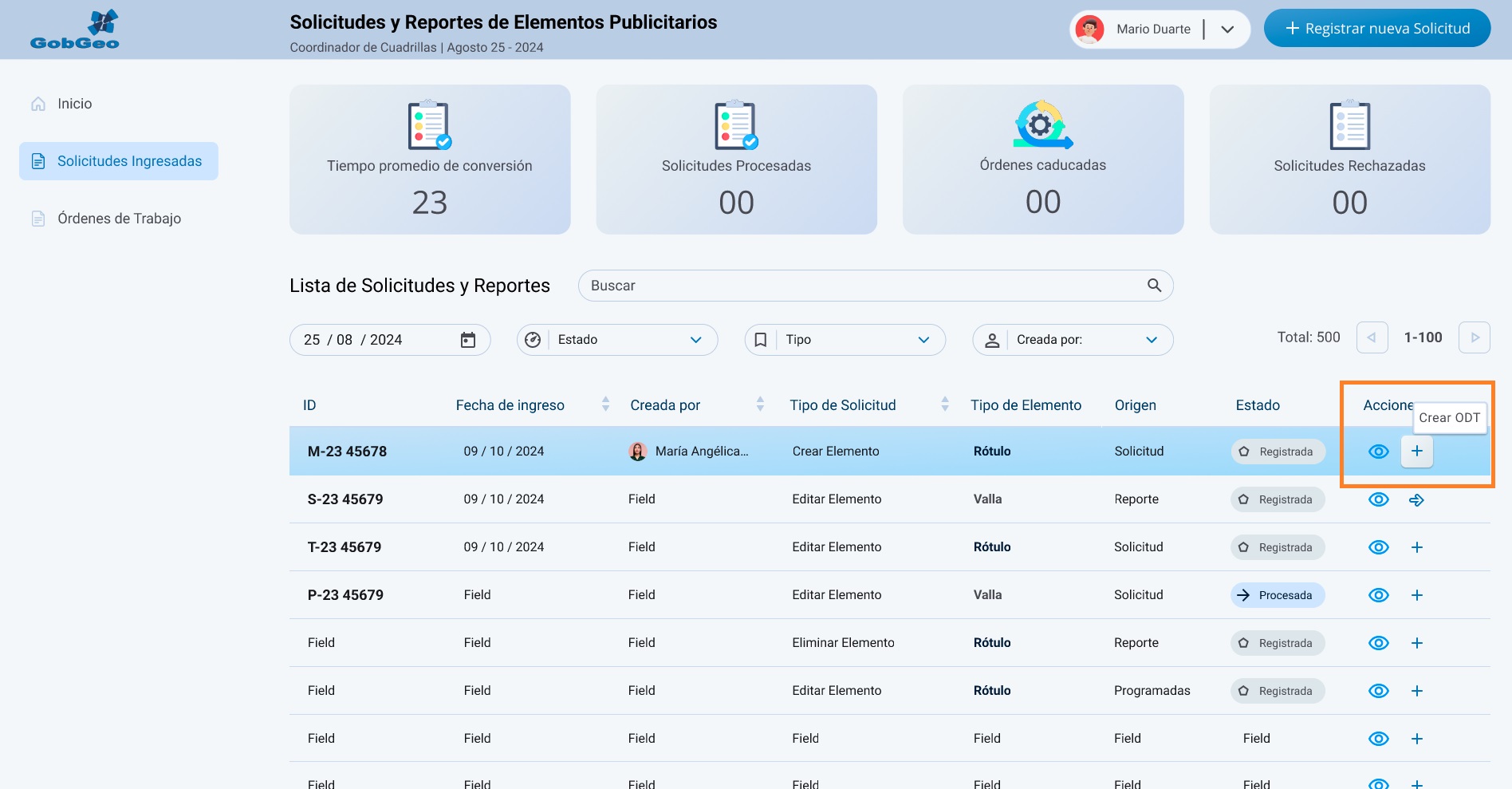The image size is (1512, 789).
Task: Click the plus icon on row T-23 45679
Action: (1416, 547)
